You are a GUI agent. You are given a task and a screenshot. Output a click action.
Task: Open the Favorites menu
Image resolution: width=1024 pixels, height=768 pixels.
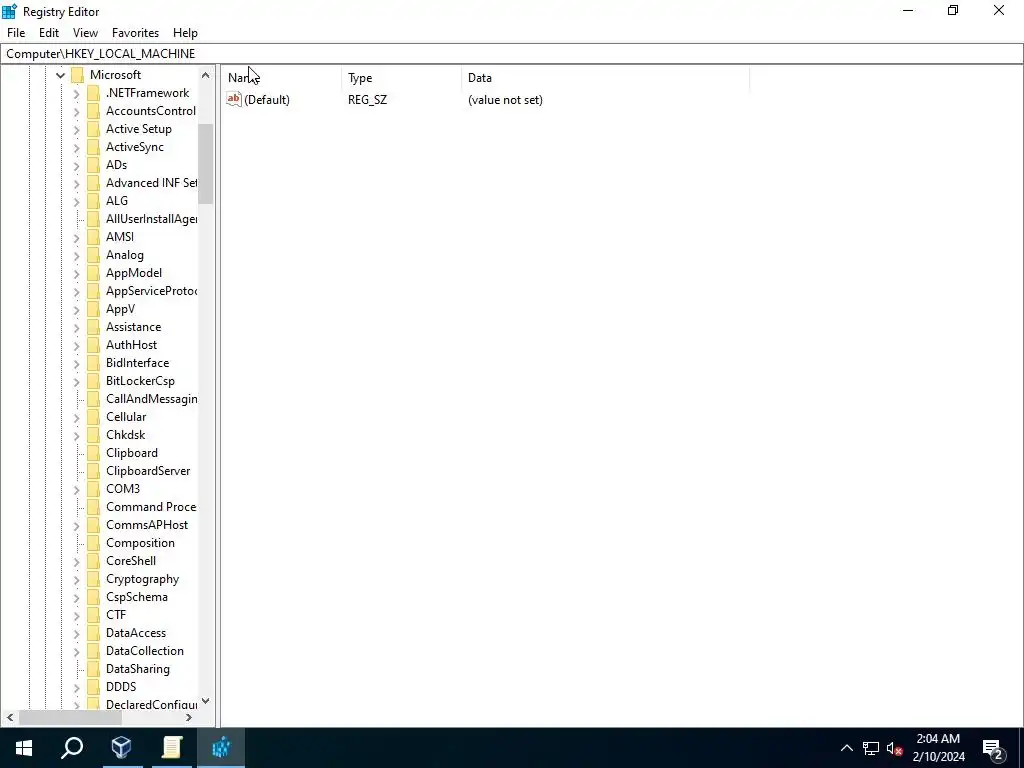pyautogui.click(x=135, y=33)
